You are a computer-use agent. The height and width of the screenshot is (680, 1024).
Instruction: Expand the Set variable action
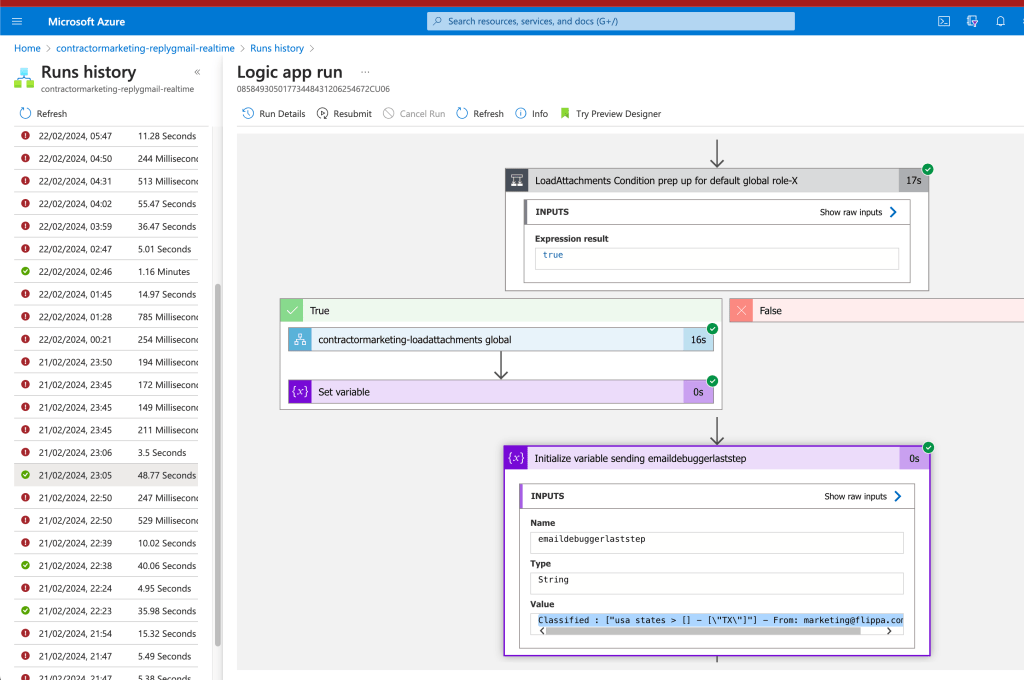tap(501, 392)
